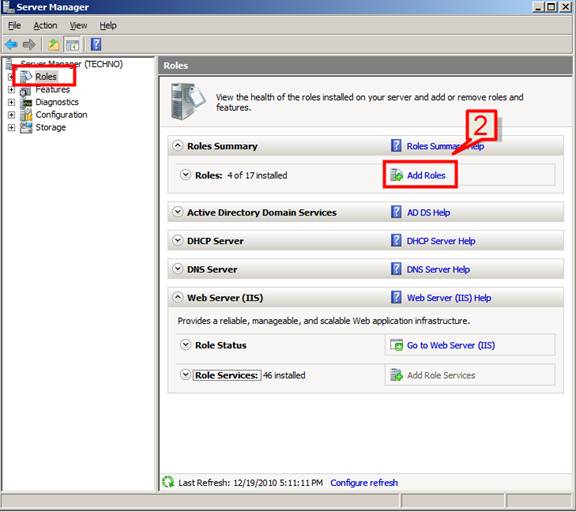Click the Add Roles link
This screenshot has height=512, width=576.
pos(426,176)
